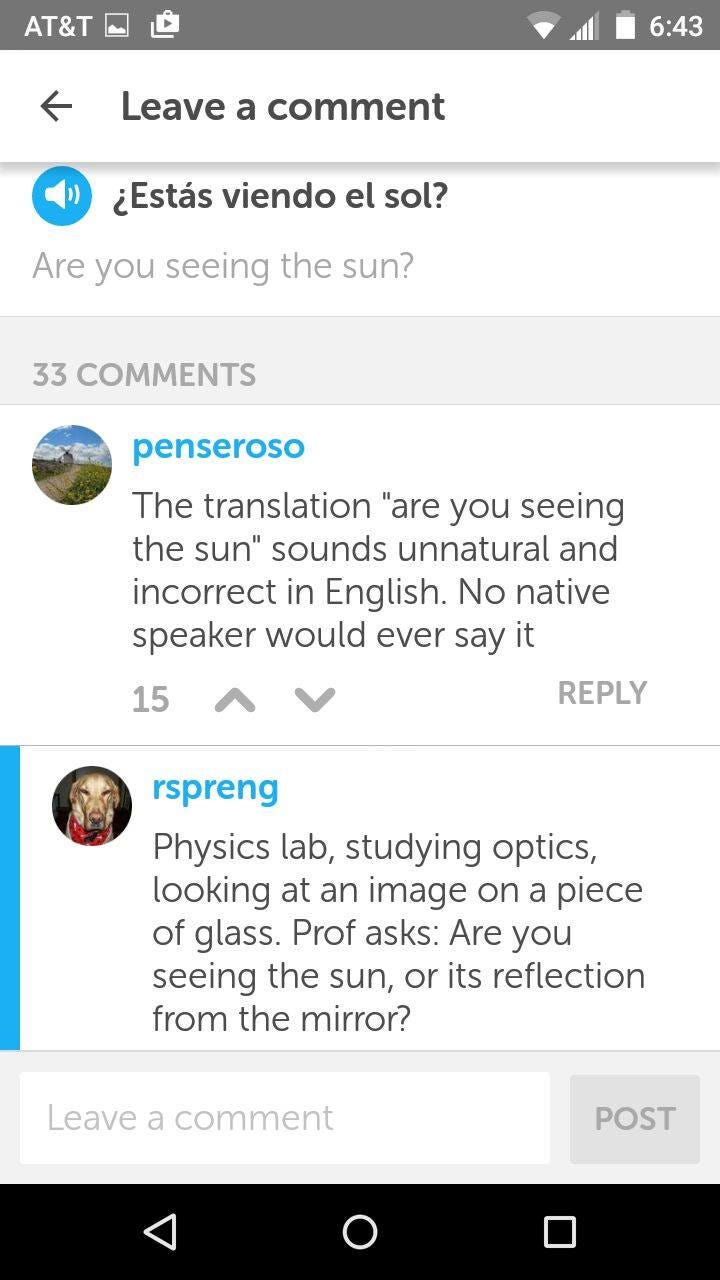Tap the app update notification icon
720x1280 pixels.
click(x=165, y=25)
